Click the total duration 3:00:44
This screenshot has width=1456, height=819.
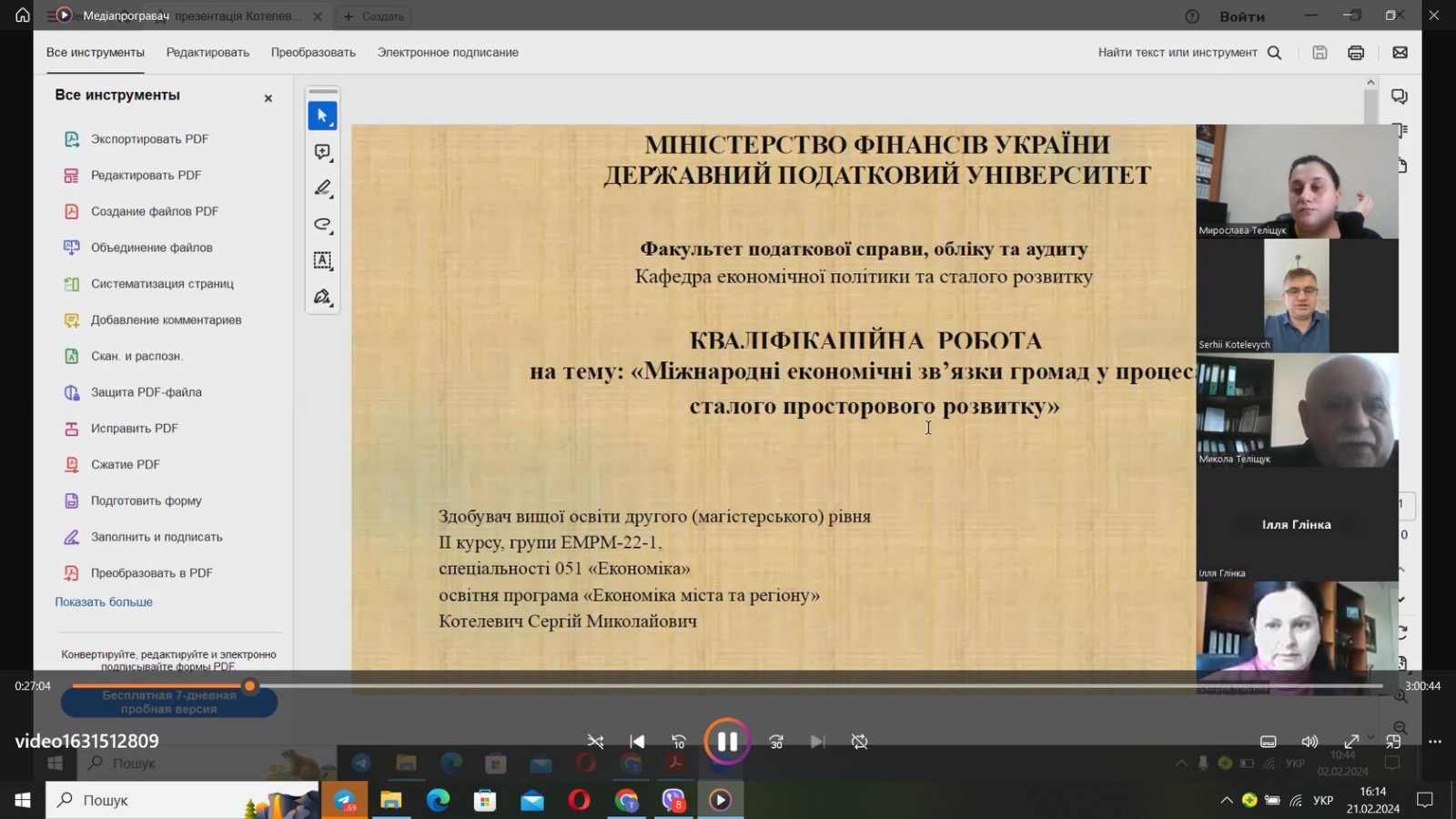(1422, 686)
